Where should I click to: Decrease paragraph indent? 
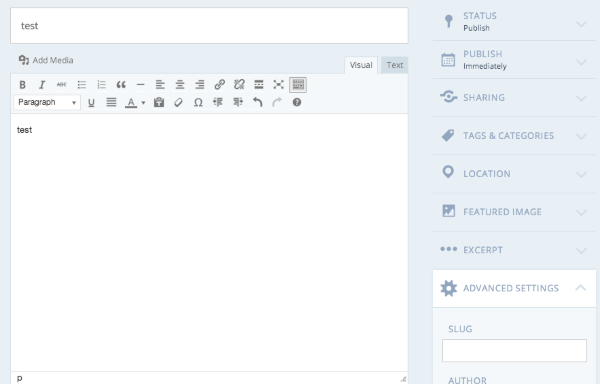(x=218, y=103)
